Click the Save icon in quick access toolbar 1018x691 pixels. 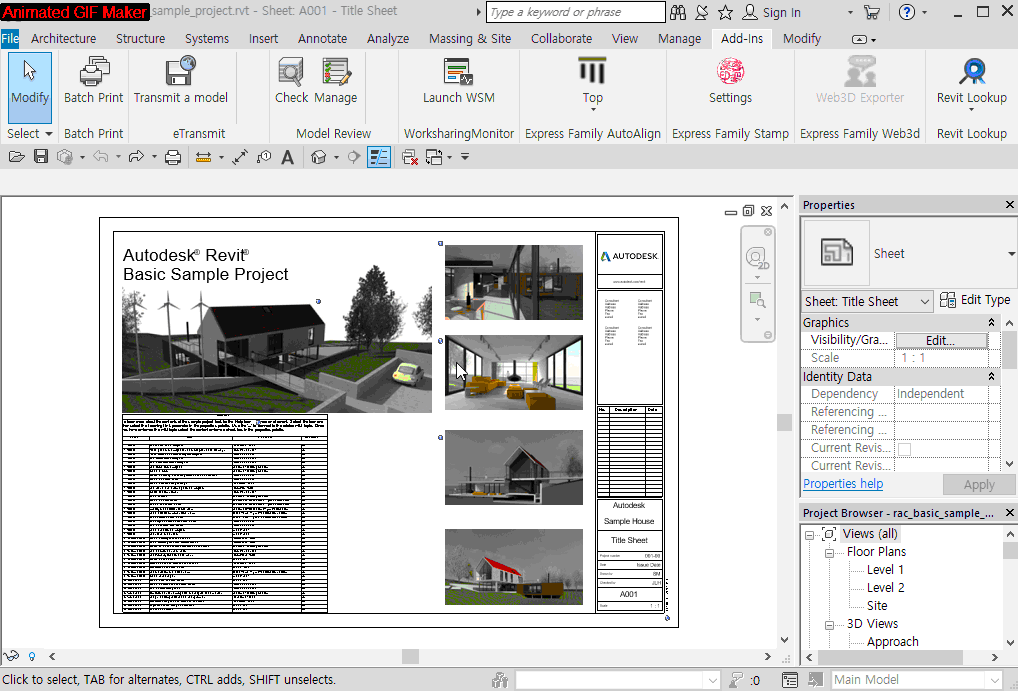(41, 157)
